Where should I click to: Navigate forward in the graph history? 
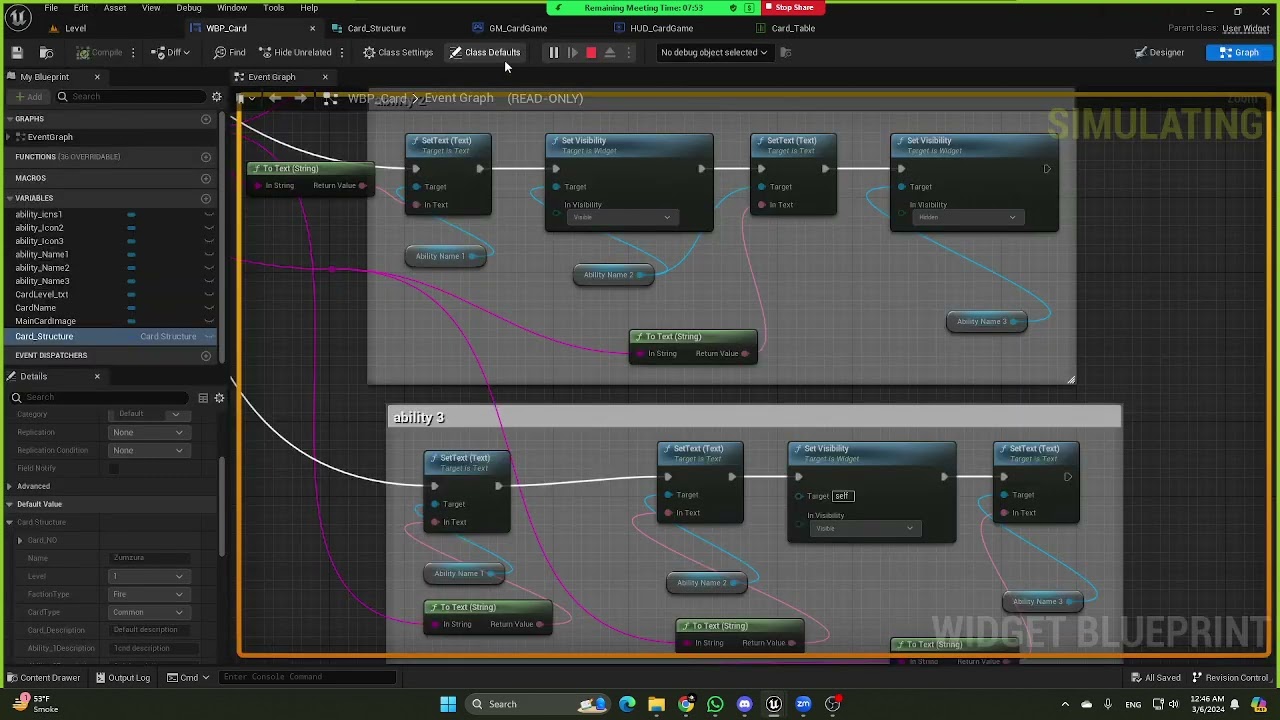tap(300, 98)
